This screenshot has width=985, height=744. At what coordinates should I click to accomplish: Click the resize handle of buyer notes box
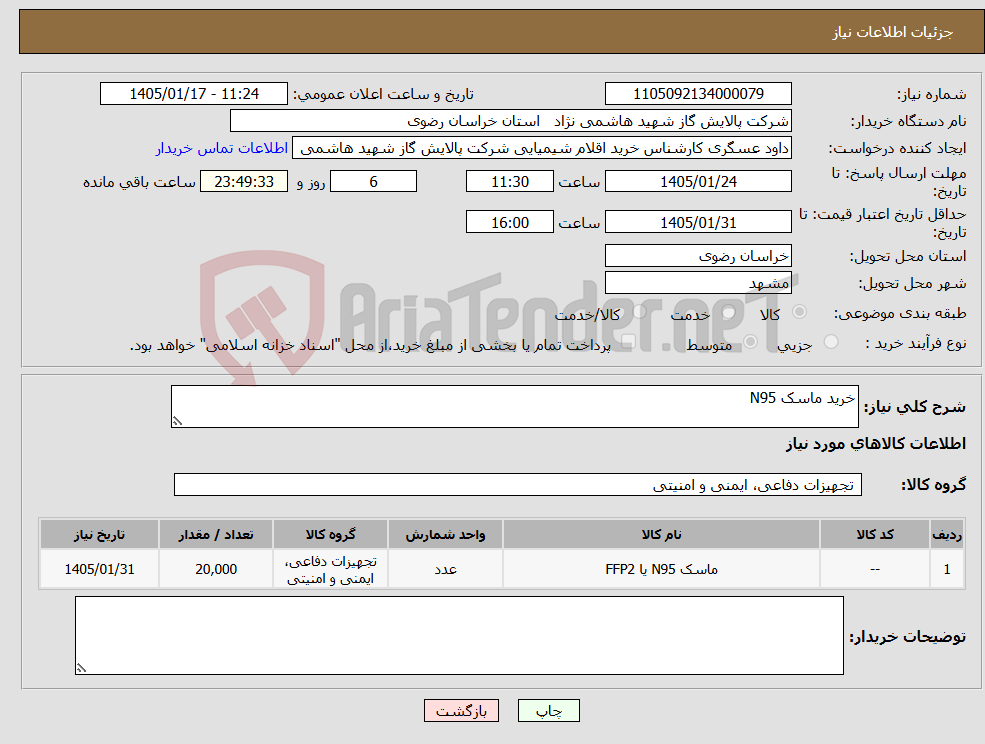click(81, 668)
